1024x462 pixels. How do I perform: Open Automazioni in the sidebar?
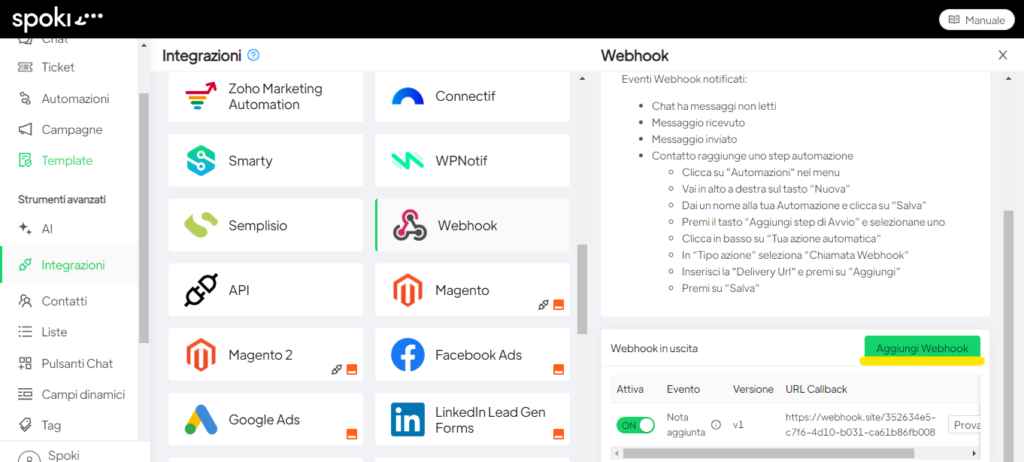tap(75, 99)
